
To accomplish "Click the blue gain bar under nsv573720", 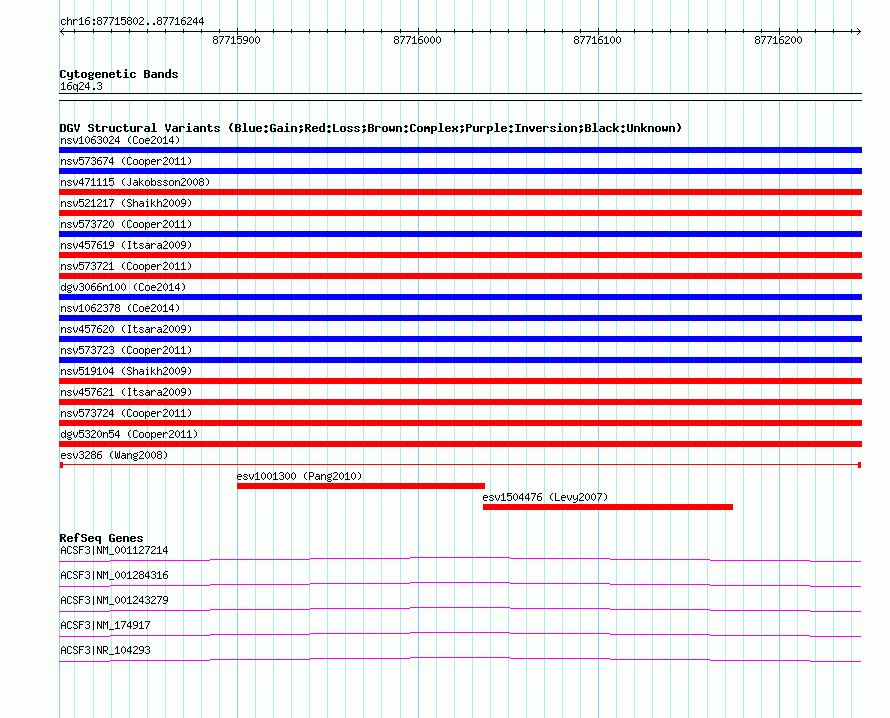I will click(460, 234).
